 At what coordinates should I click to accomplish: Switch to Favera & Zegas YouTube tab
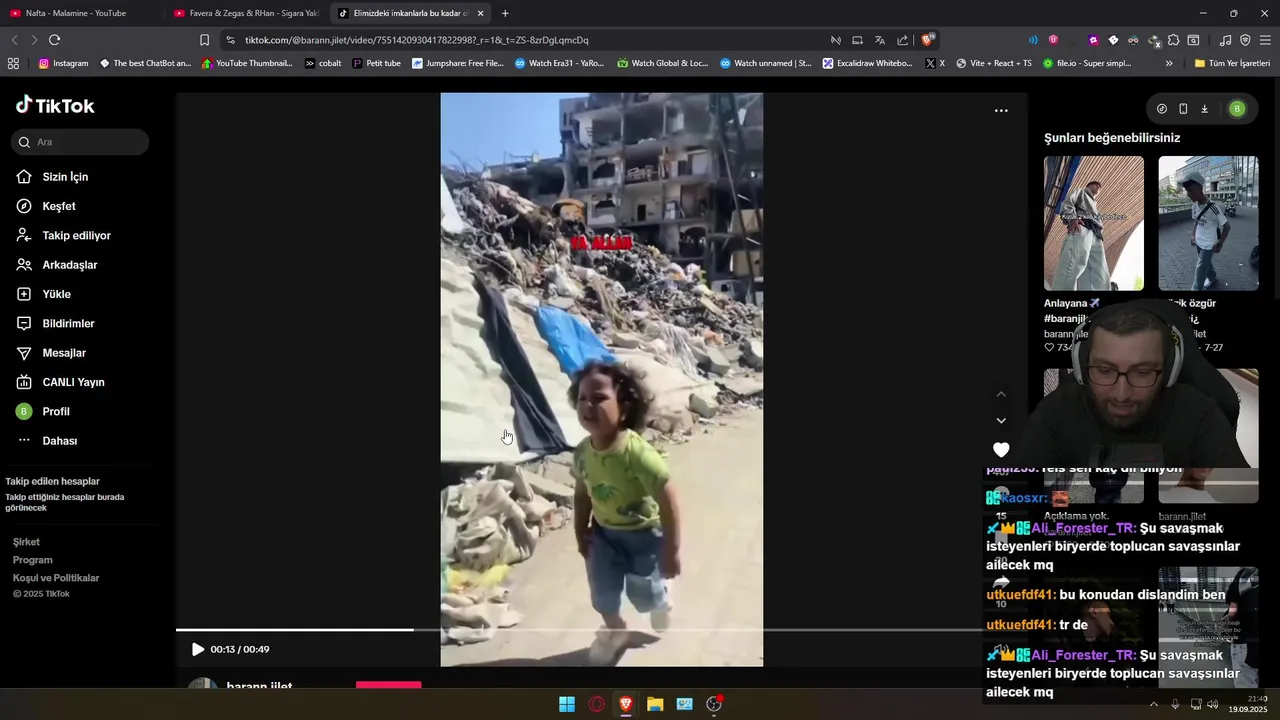point(245,13)
